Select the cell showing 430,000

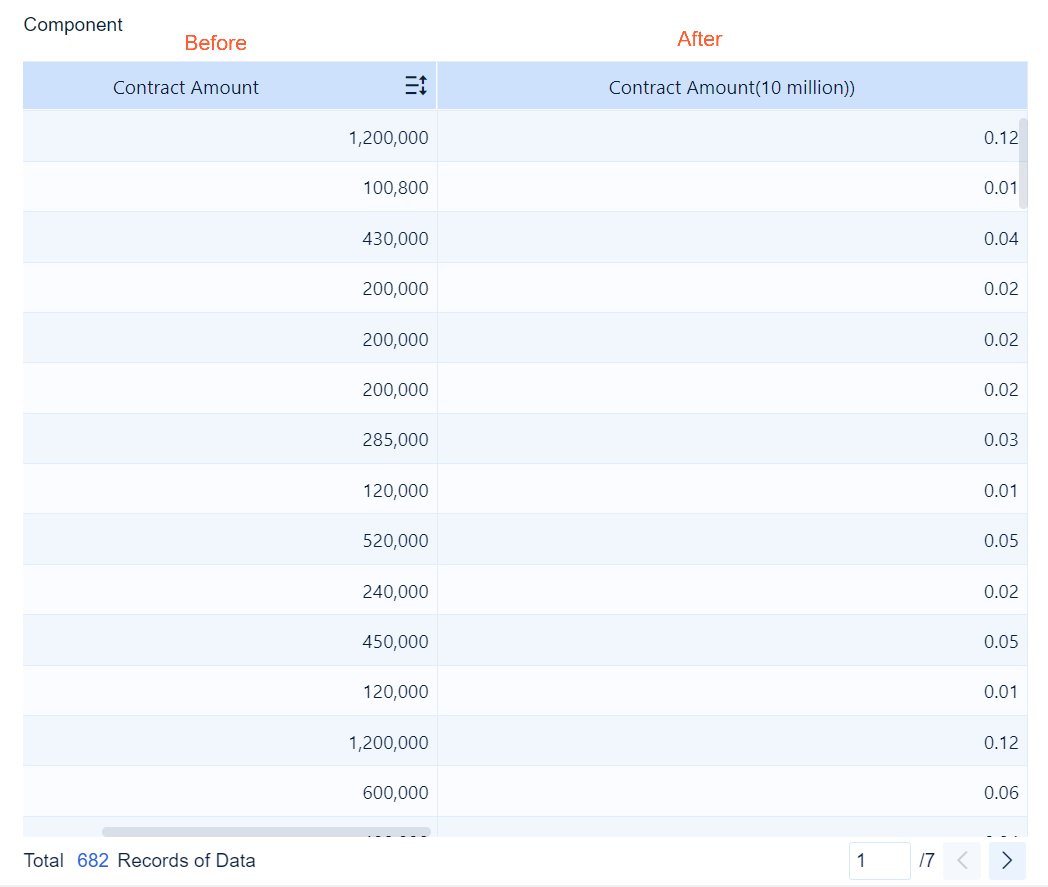[395, 238]
